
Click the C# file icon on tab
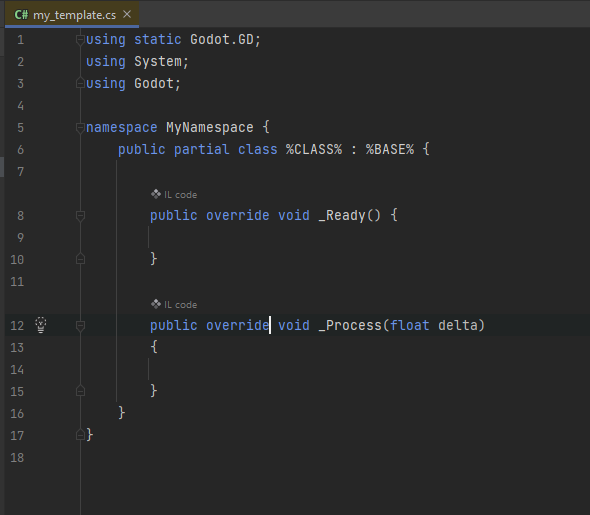click(21, 15)
